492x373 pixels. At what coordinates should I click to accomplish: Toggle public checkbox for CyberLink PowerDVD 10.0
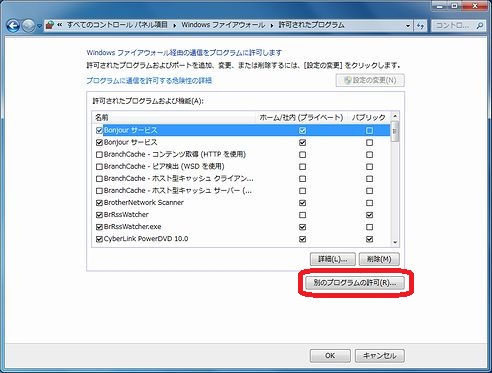(x=369, y=239)
